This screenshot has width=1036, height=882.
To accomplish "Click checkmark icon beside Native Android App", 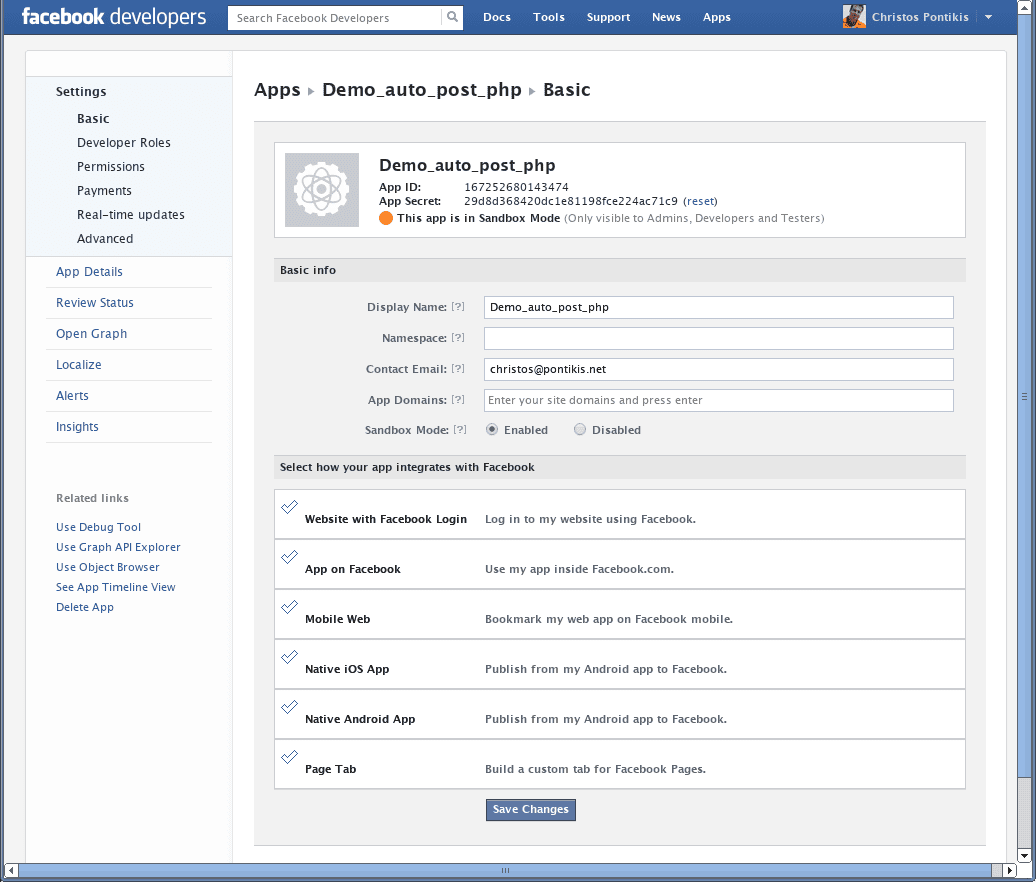I will 289,707.
